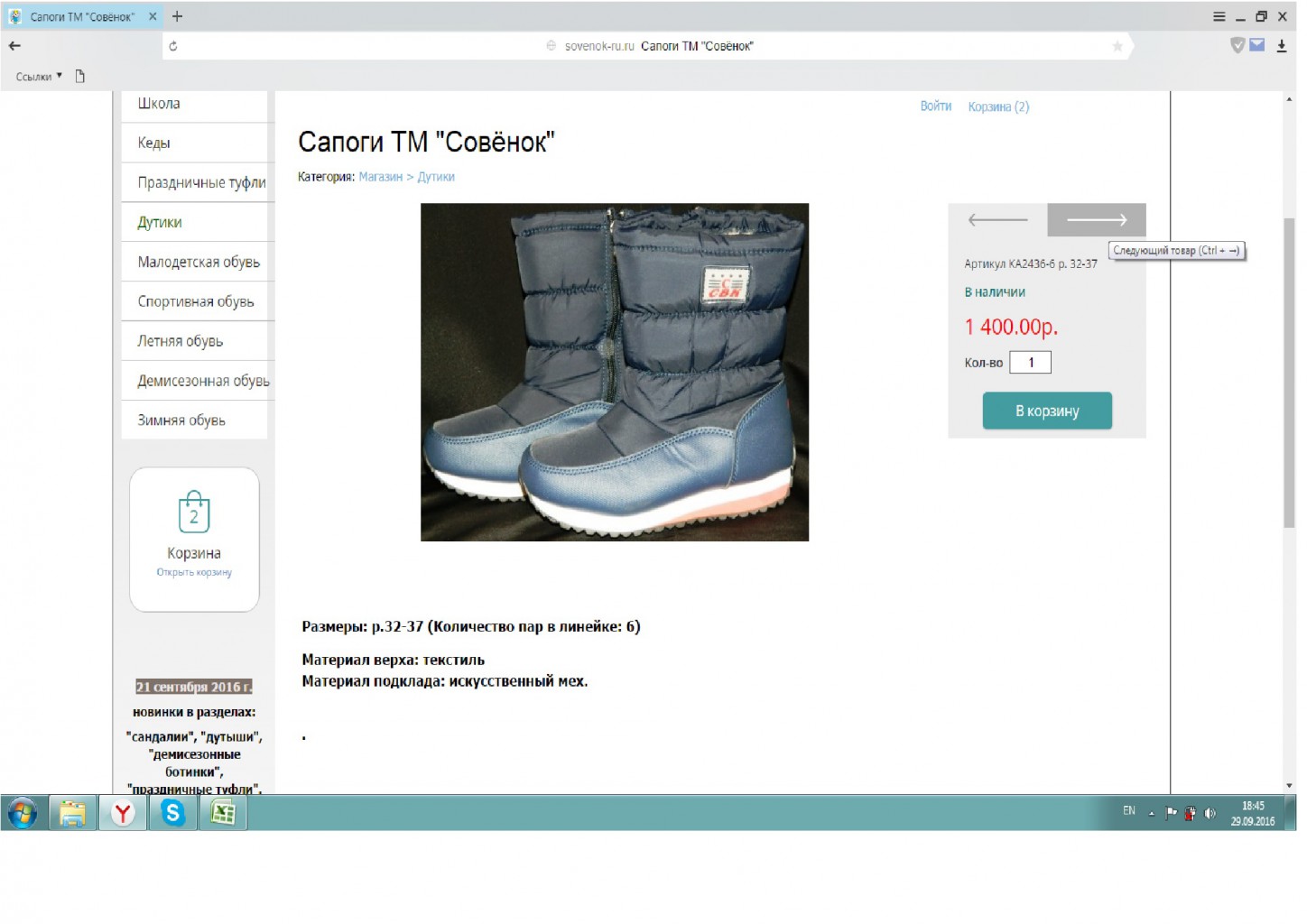The image size is (1307, 924).
Task: Click the boots product image
Action: pyautogui.click(x=615, y=372)
